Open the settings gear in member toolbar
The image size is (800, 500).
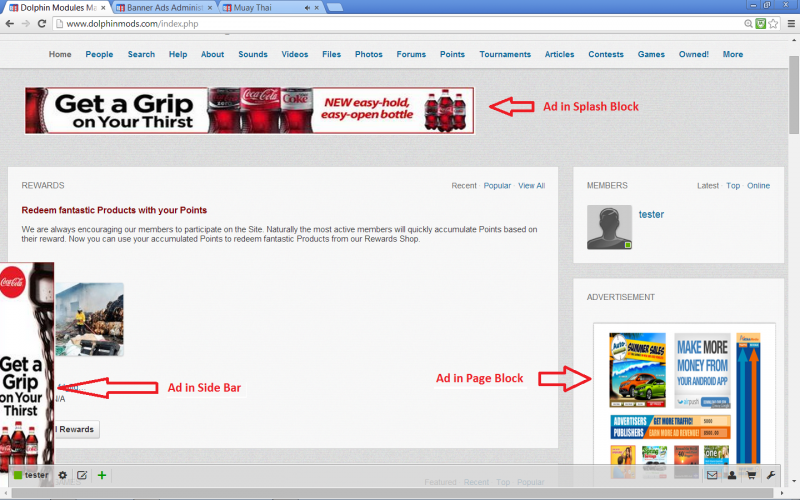[x=63, y=475]
